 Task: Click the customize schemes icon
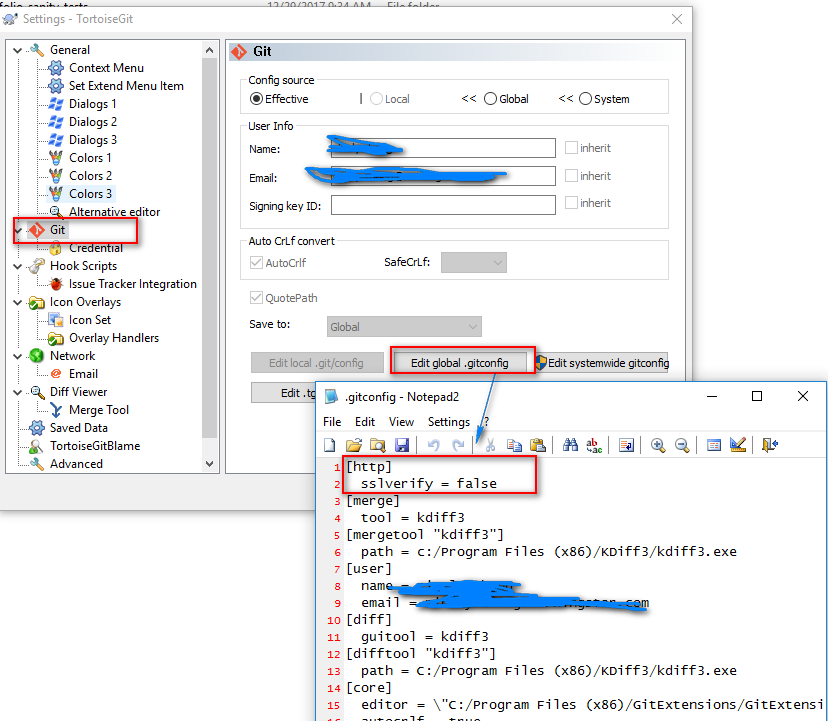738,445
